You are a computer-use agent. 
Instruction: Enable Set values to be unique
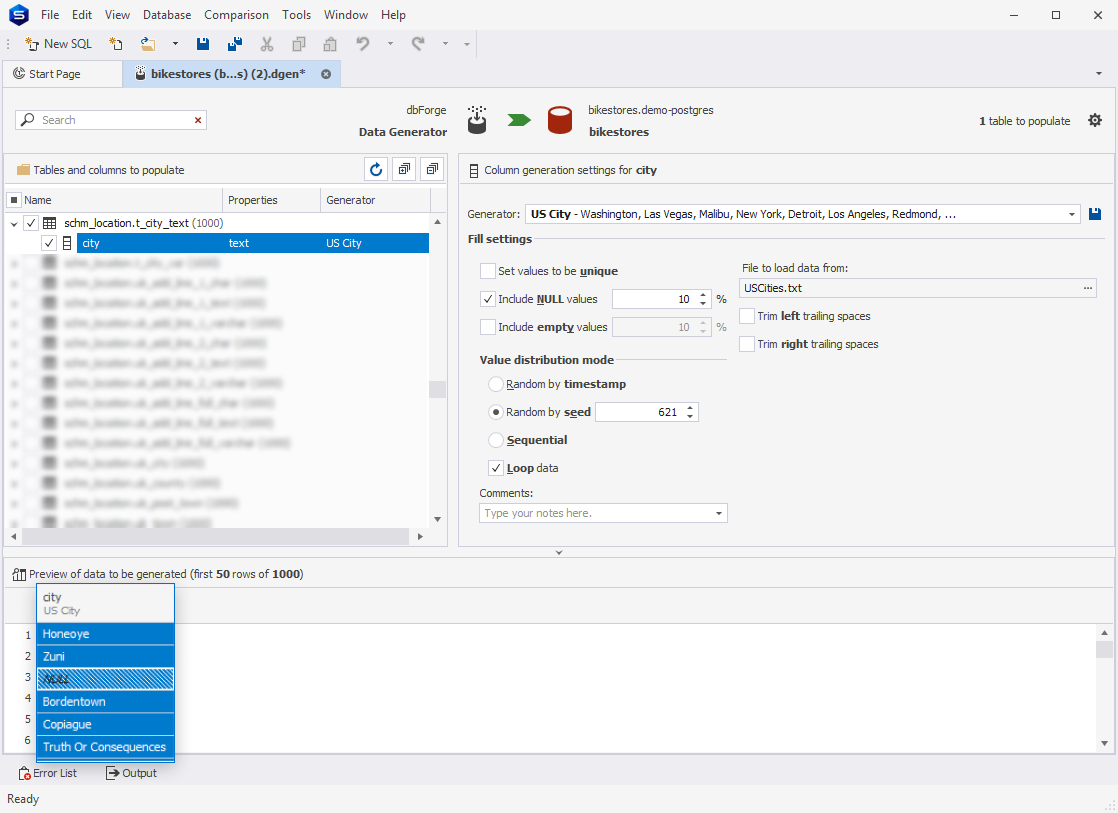(488, 271)
